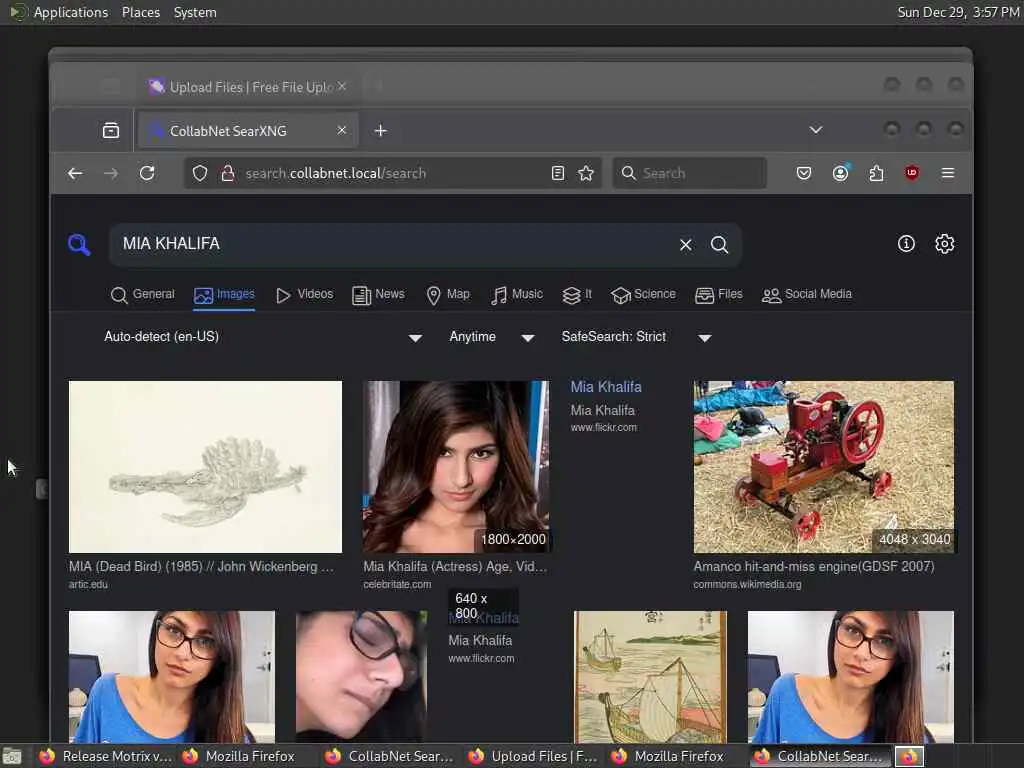The width and height of the screenshot is (1024, 768).
Task: Open SearXNG preferences gear icon
Action: (944, 244)
